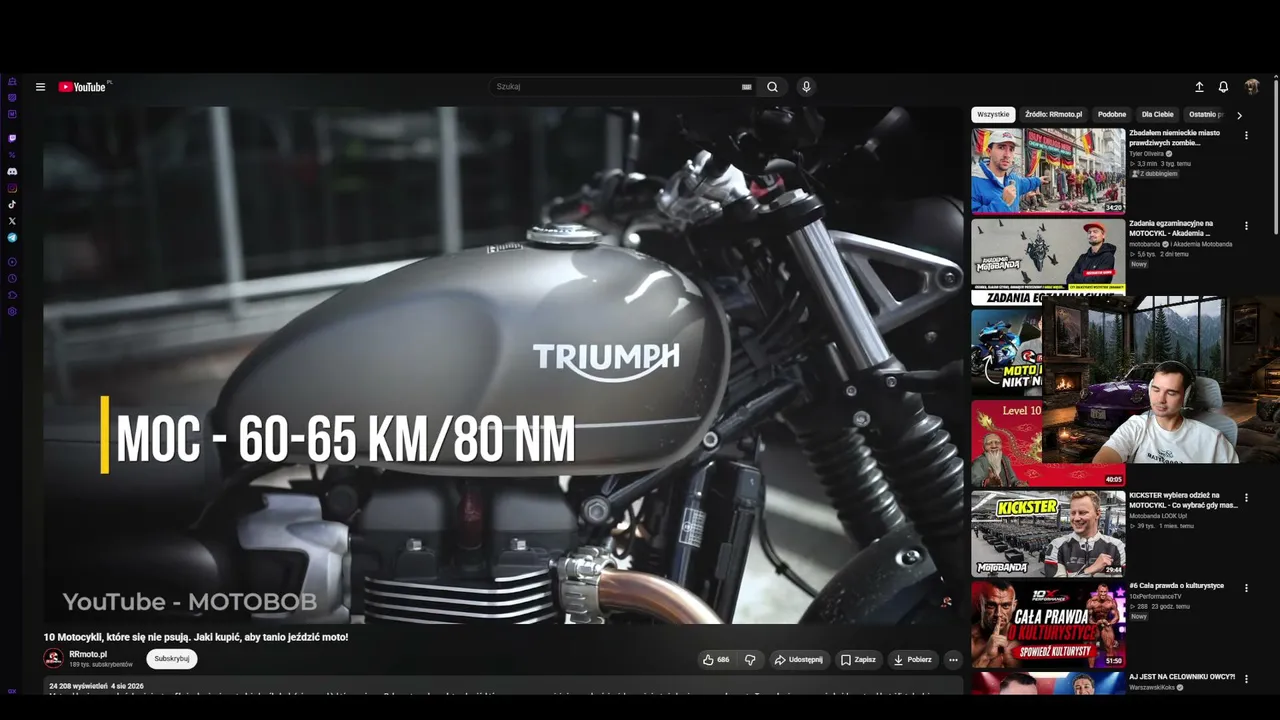Open the account avatar menu
Image resolution: width=1280 pixels, height=720 pixels.
pos(1252,87)
